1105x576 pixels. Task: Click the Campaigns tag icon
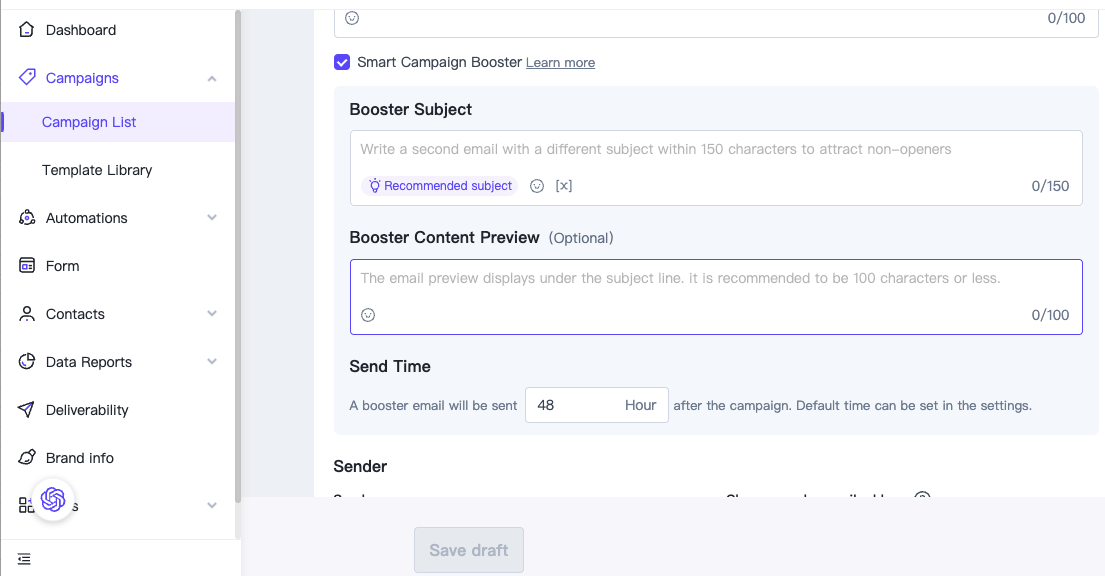click(x=27, y=77)
